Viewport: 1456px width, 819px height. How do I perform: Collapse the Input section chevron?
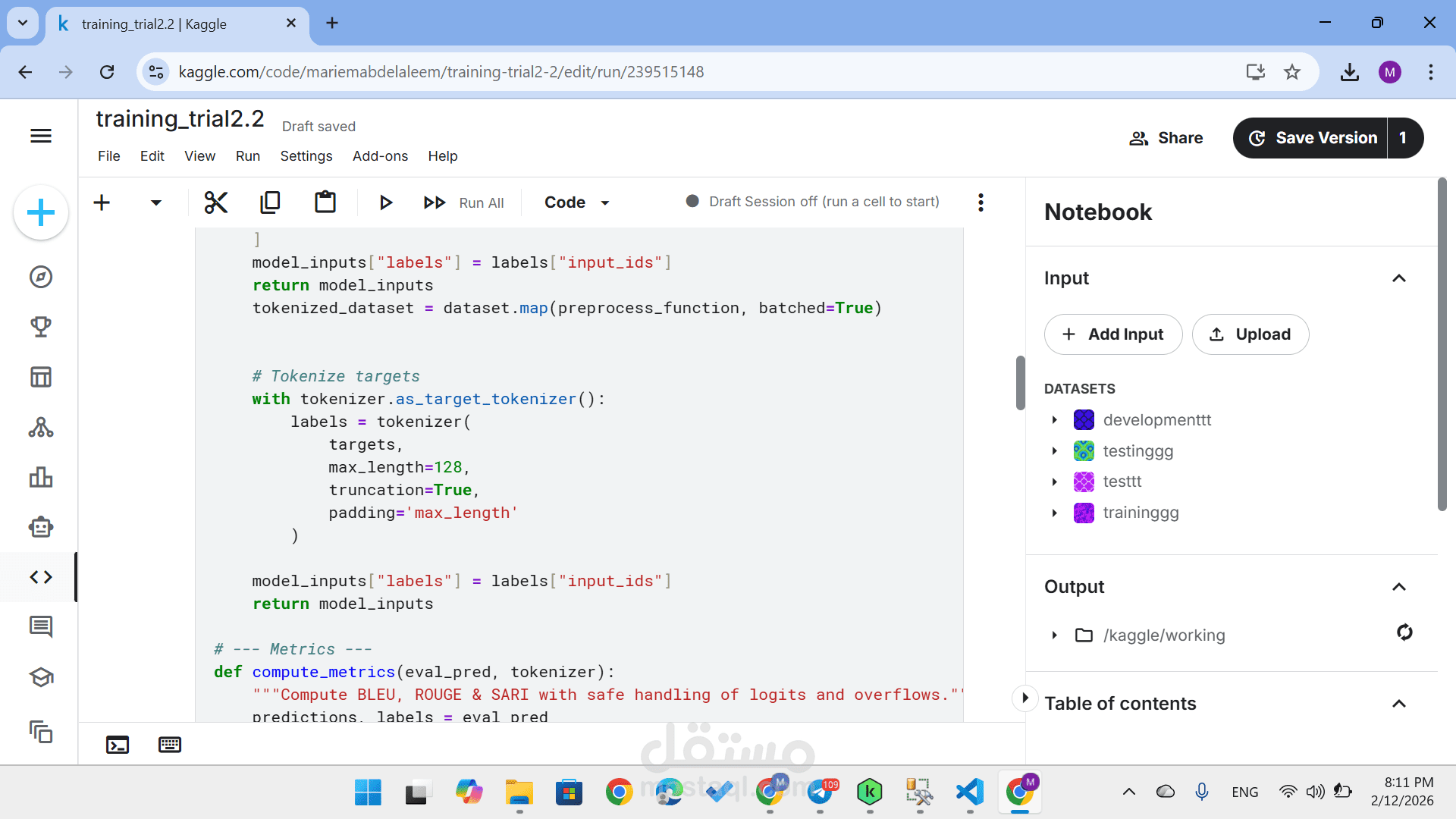[x=1399, y=278]
